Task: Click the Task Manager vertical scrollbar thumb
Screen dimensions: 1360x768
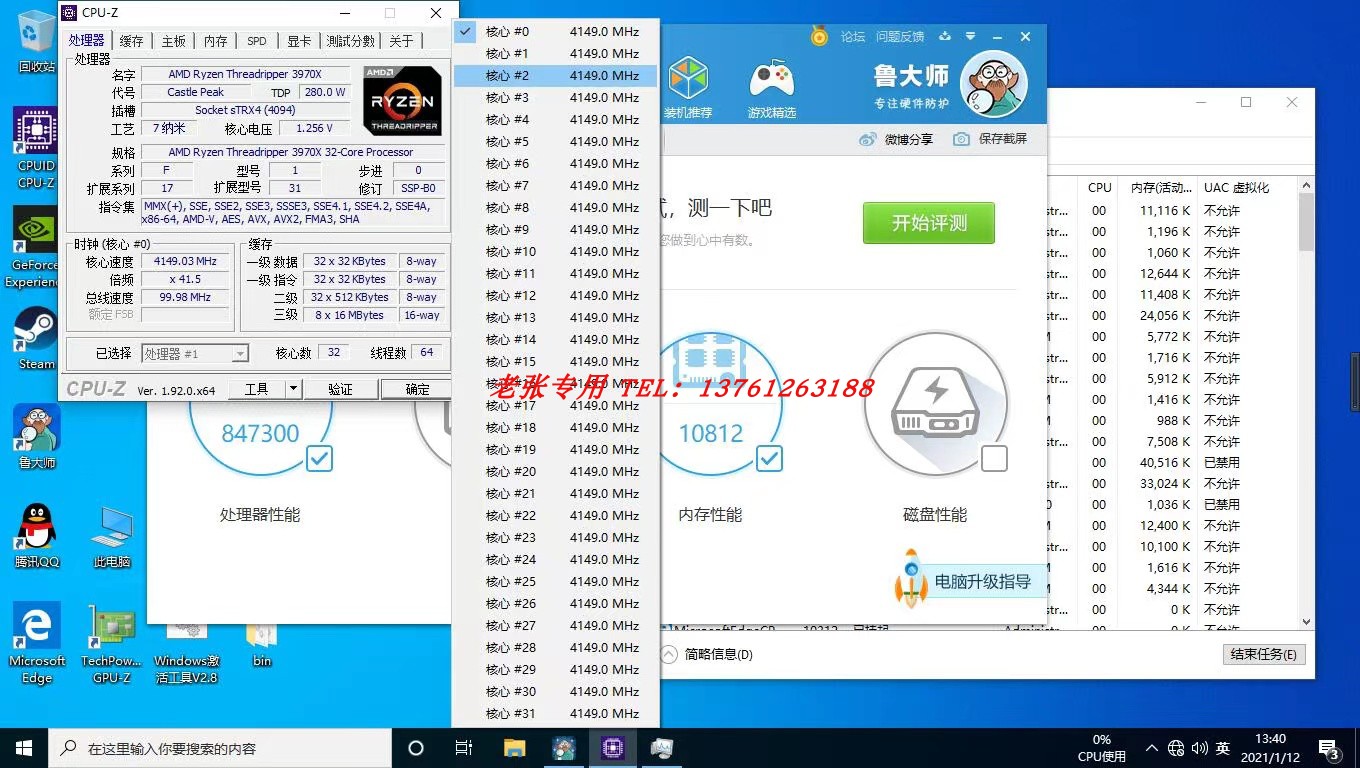Action: 1306,222
